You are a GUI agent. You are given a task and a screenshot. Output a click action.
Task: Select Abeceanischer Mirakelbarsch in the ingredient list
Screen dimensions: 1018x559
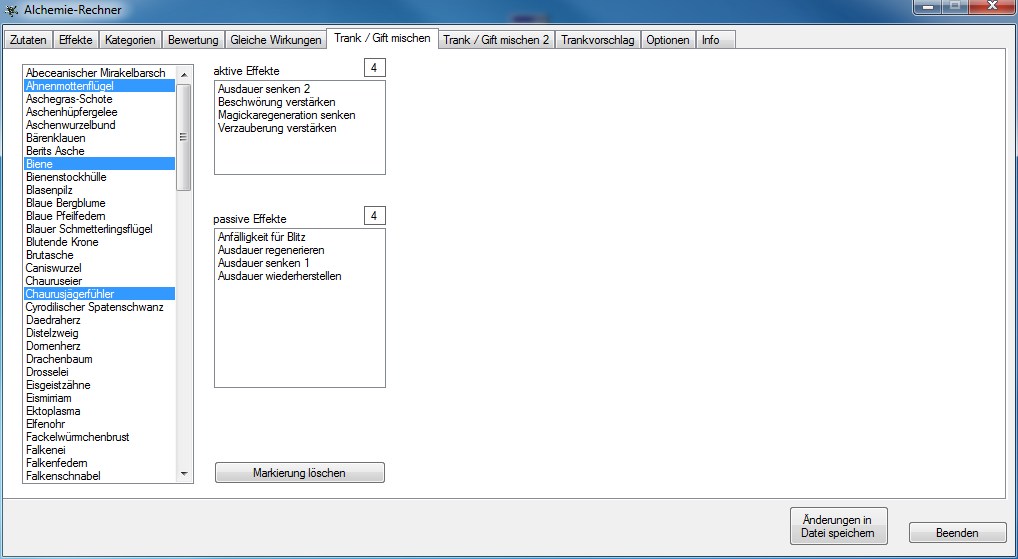tap(96, 73)
